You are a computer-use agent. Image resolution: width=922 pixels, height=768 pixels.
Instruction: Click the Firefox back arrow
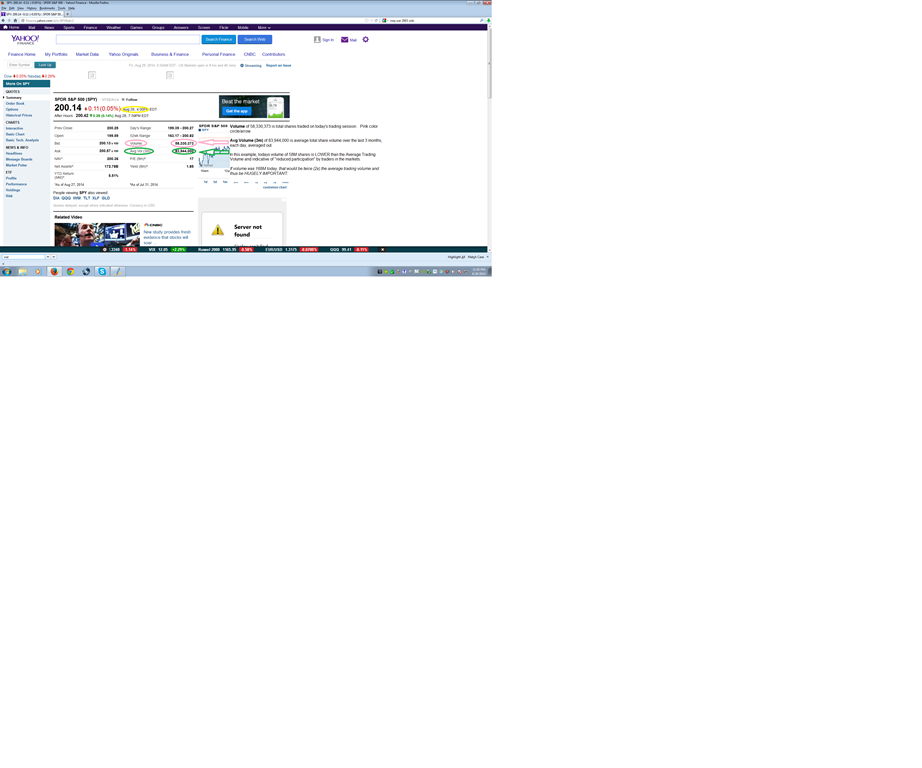point(3,21)
